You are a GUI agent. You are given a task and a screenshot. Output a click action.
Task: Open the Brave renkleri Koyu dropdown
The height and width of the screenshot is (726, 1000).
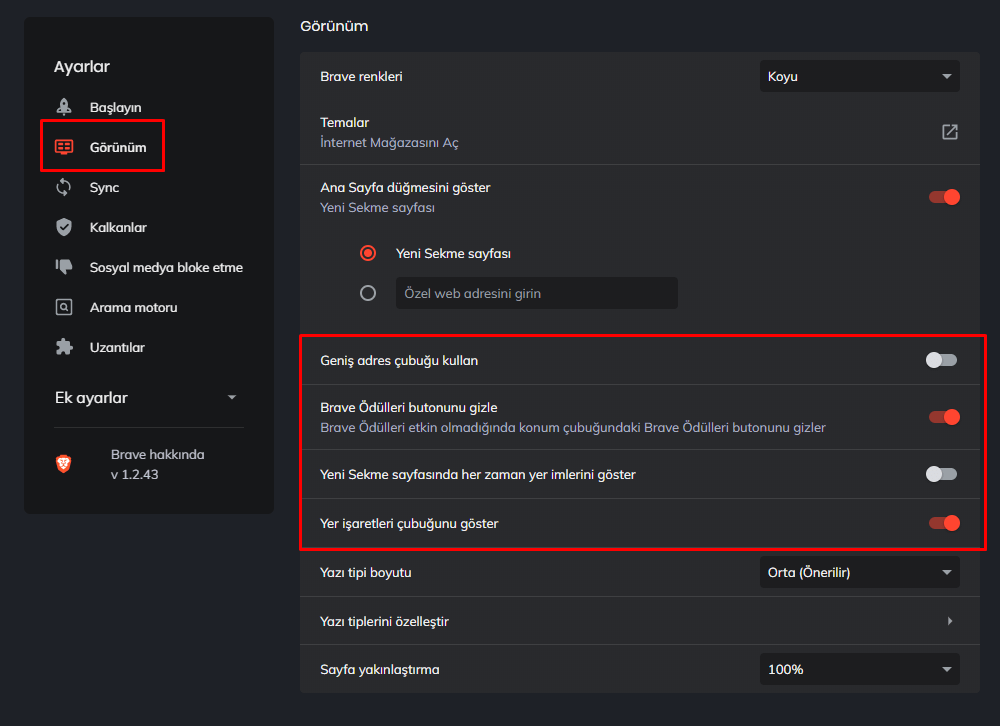859,77
